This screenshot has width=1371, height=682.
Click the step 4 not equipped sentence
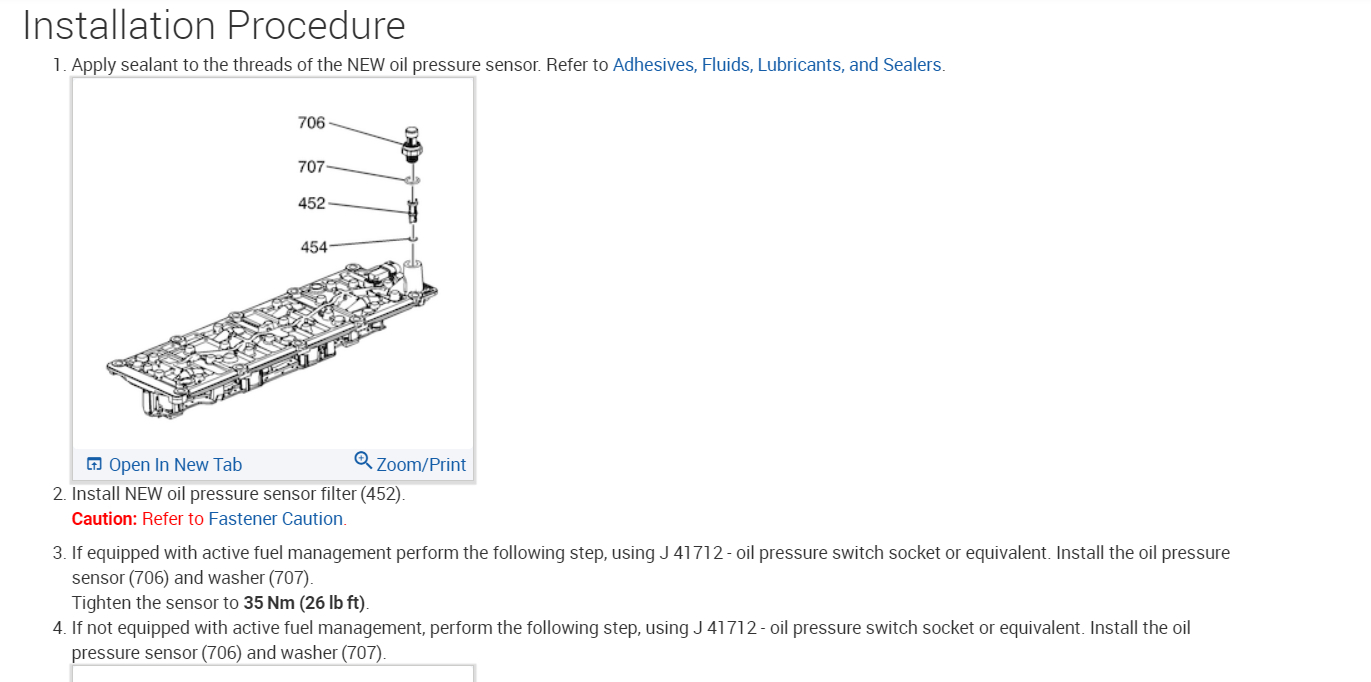pyautogui.click(x=630, y=628)
